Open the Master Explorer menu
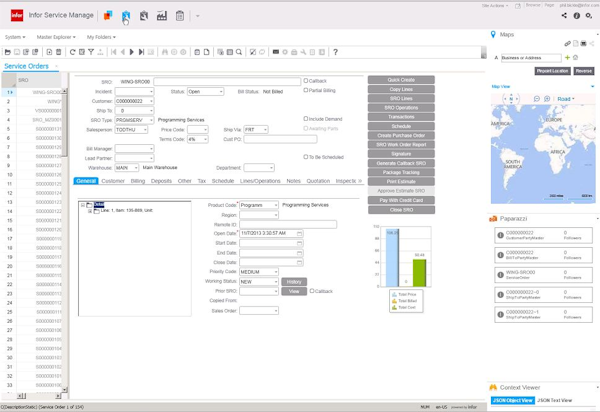Image resolution: width=600 pixels, height=412 pixels. (x=56, y=37)
